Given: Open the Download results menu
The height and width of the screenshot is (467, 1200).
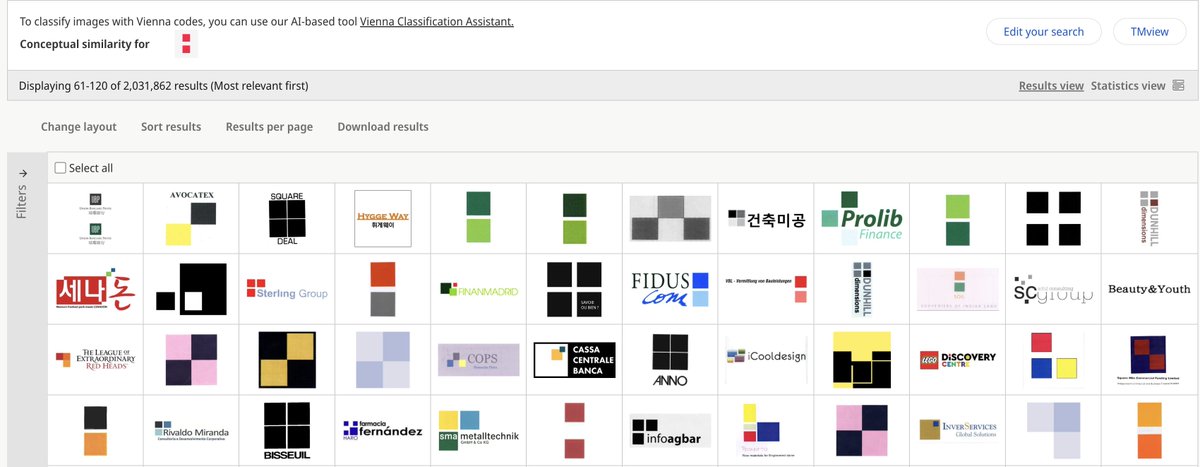Looking at the screenshot, I should [x=383, y=127].
